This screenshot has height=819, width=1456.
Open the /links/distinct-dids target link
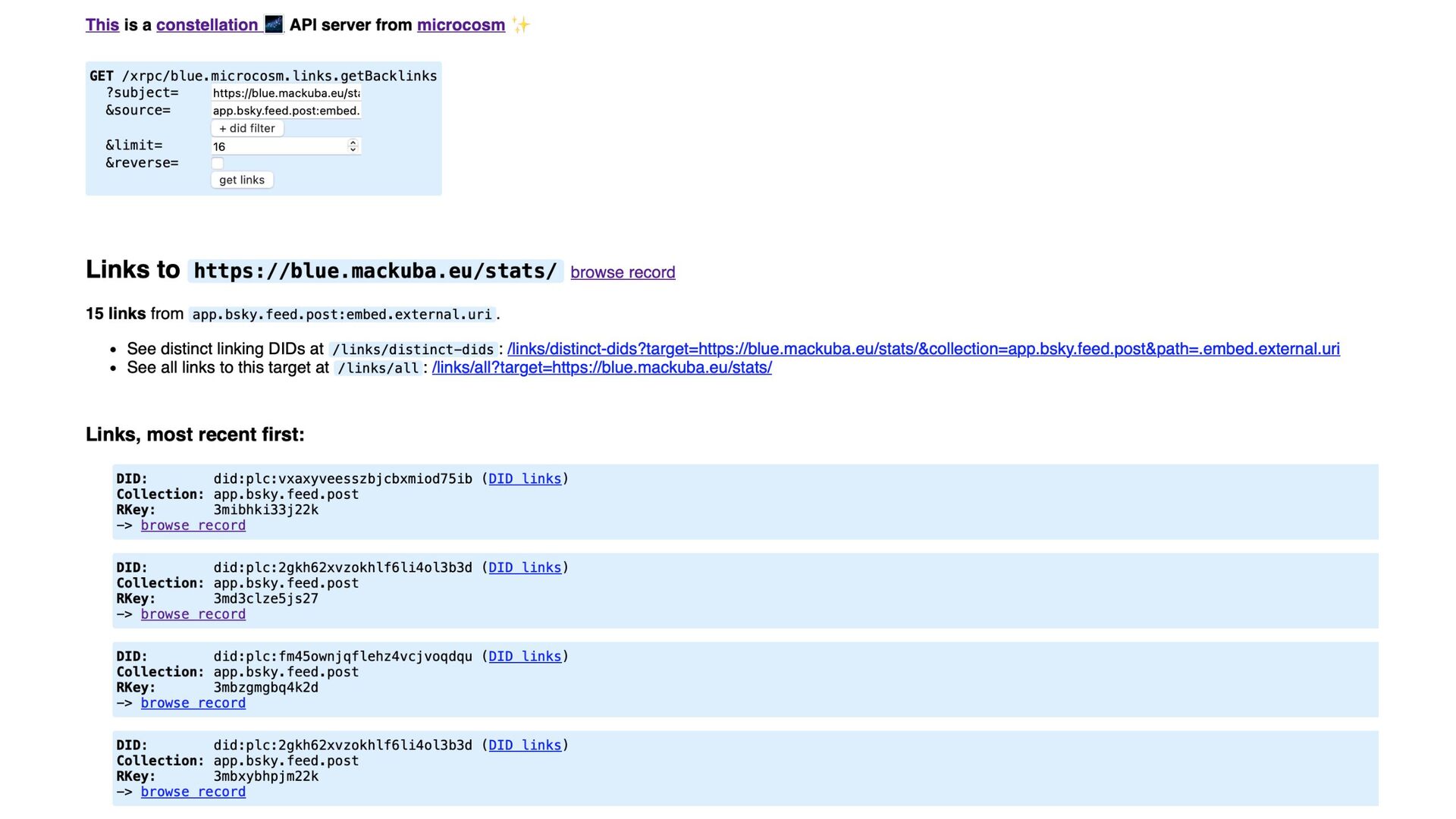point(923,349)
